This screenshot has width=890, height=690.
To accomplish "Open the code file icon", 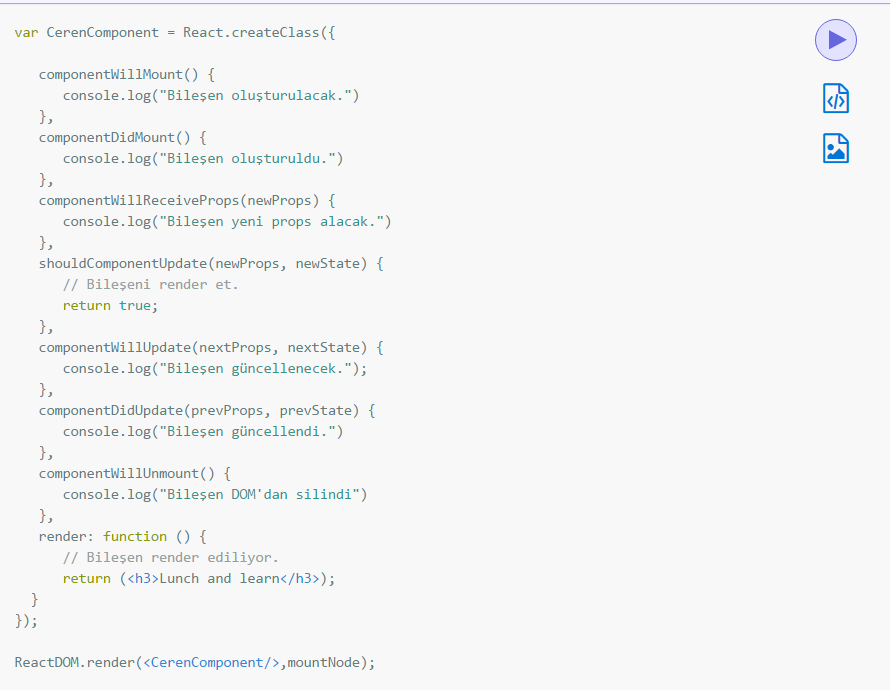I will pos(836,99).
